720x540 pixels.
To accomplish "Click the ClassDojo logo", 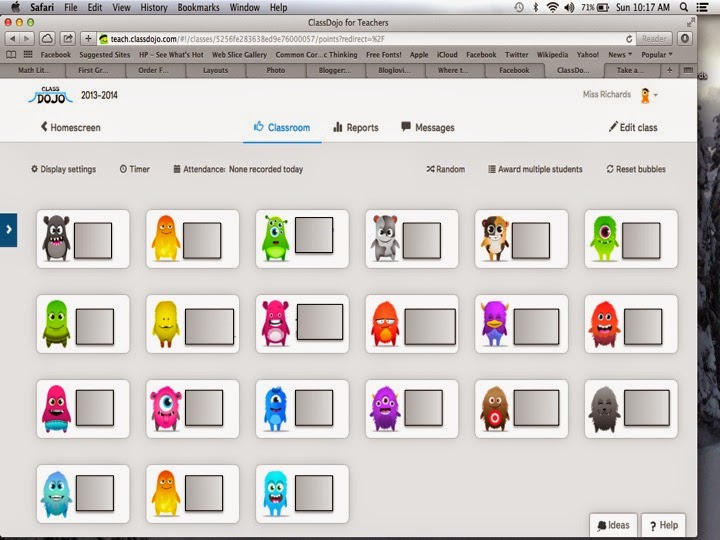I will (x=50, y=95).
